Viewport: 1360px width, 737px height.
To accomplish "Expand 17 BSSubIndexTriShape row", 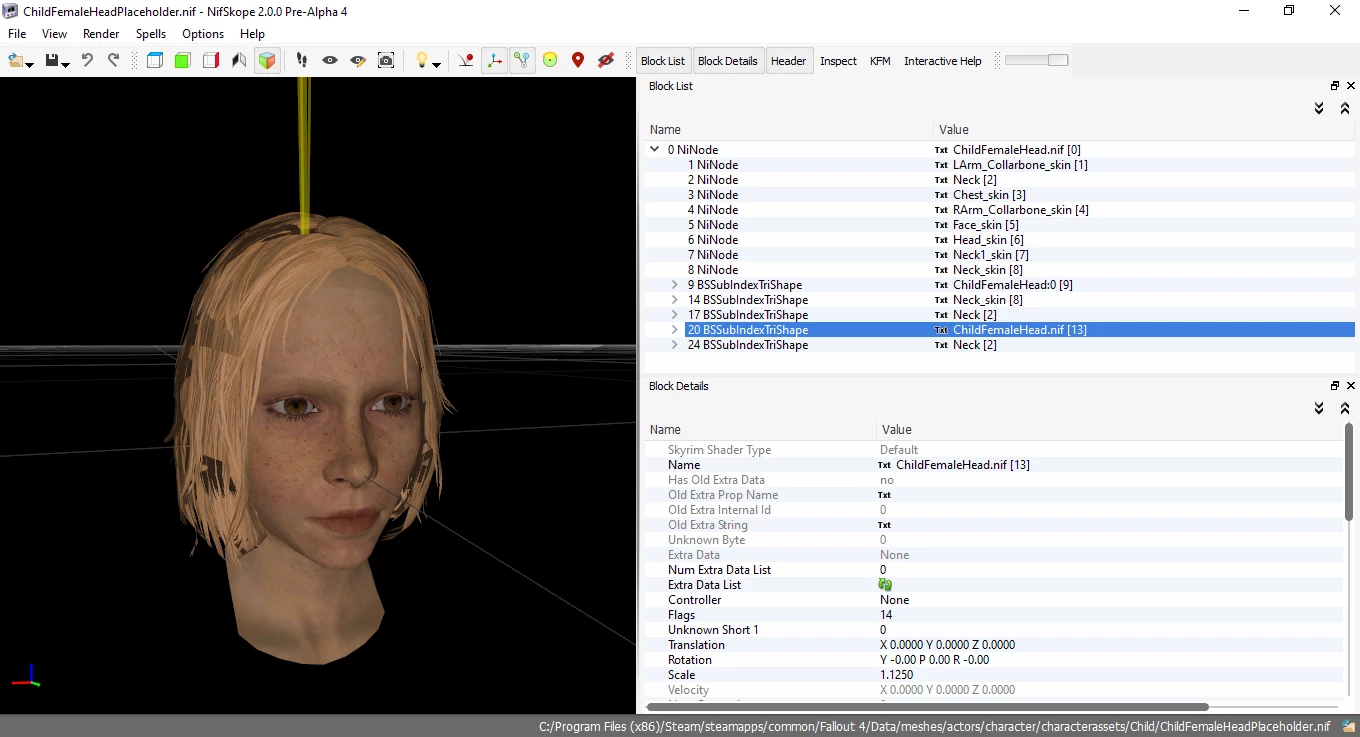I will (676, 315).
